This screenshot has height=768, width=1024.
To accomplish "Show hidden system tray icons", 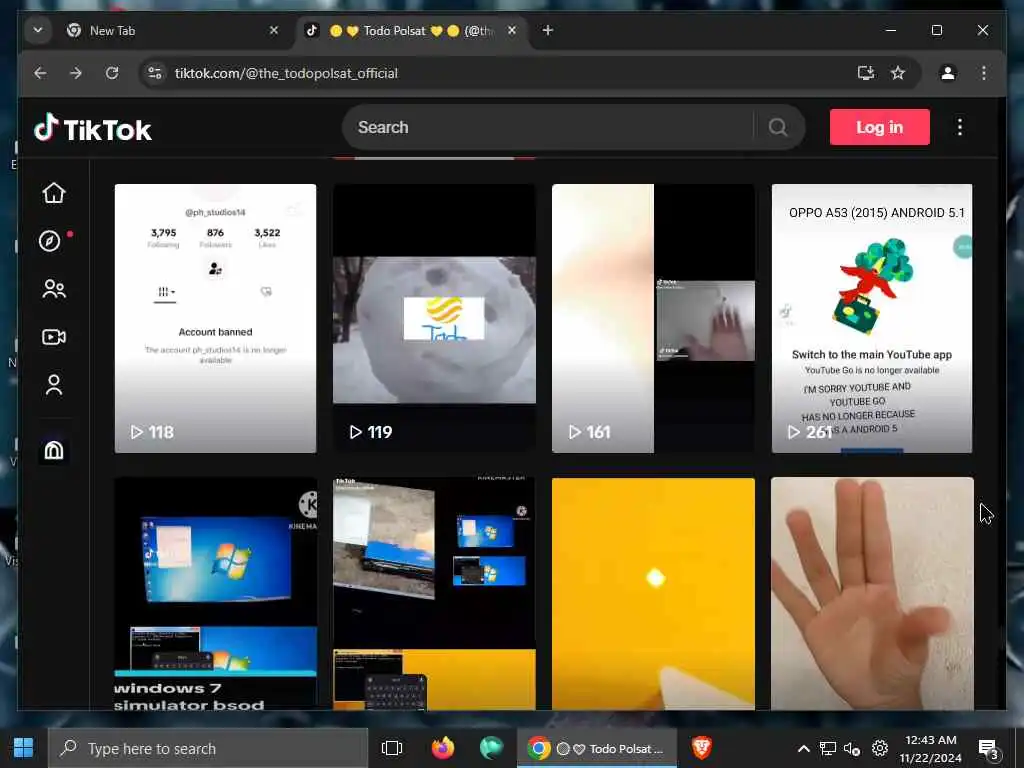I will [804, 748].
